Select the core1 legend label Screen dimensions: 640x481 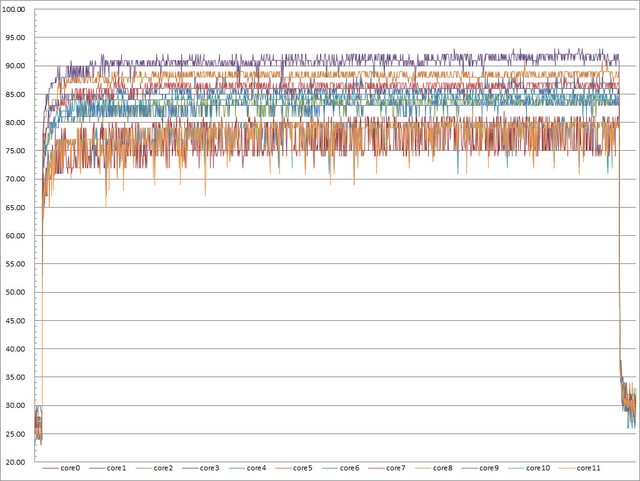(116, 468)
